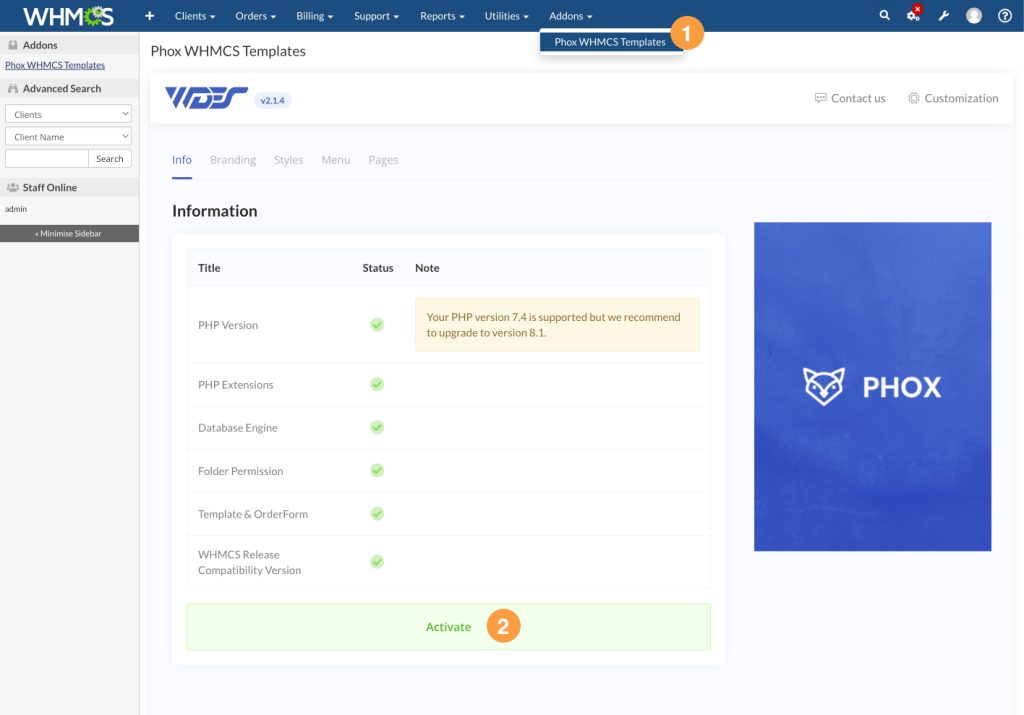Image resolution: width=1024 pixels, height=715 pixels.
Task: Open the admin search magnifier icon
Action: coord(884,15)
